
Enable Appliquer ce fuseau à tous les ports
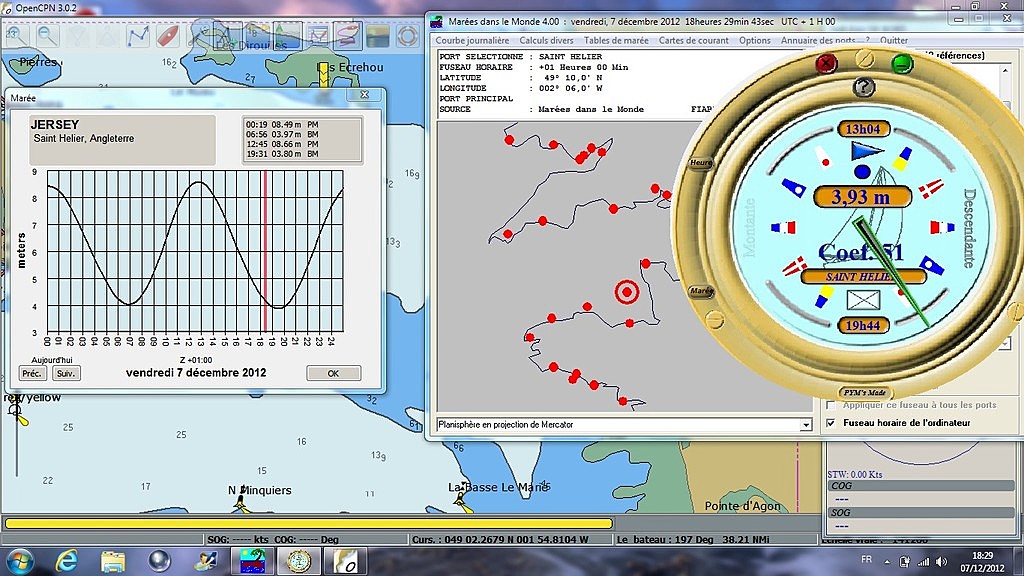pos(831,406)
